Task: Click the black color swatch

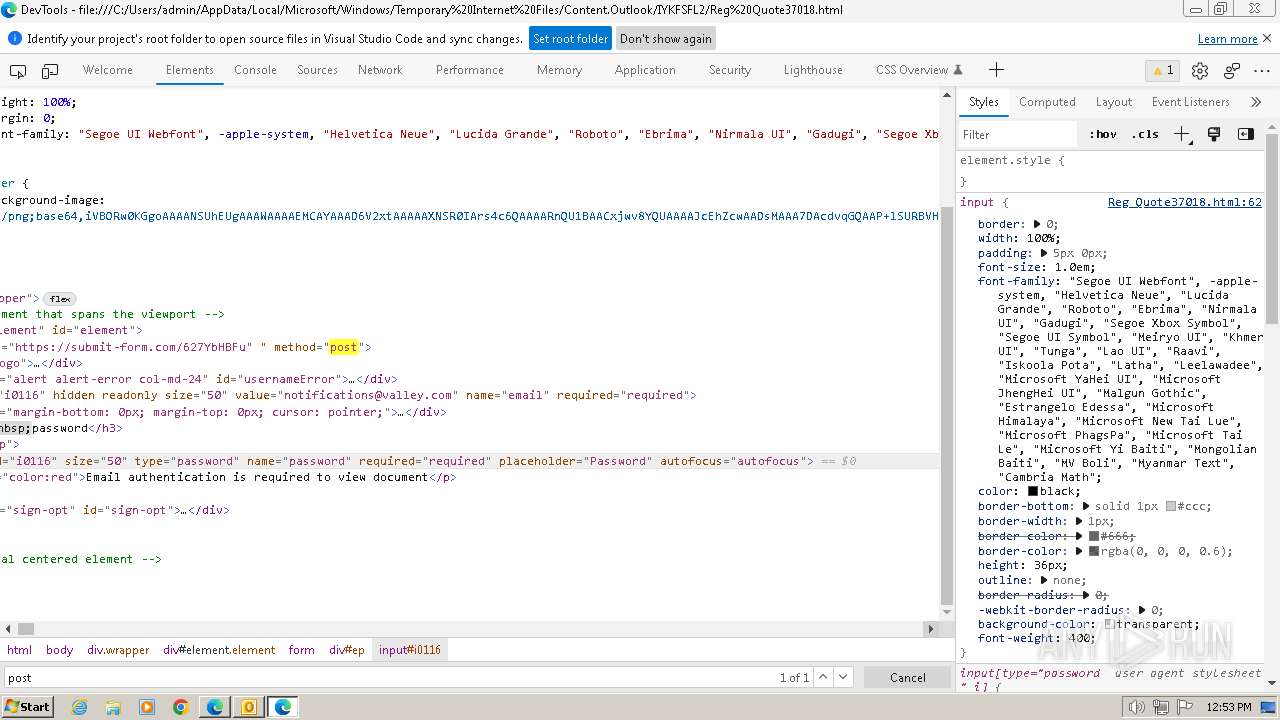Action: (1033, 492)
